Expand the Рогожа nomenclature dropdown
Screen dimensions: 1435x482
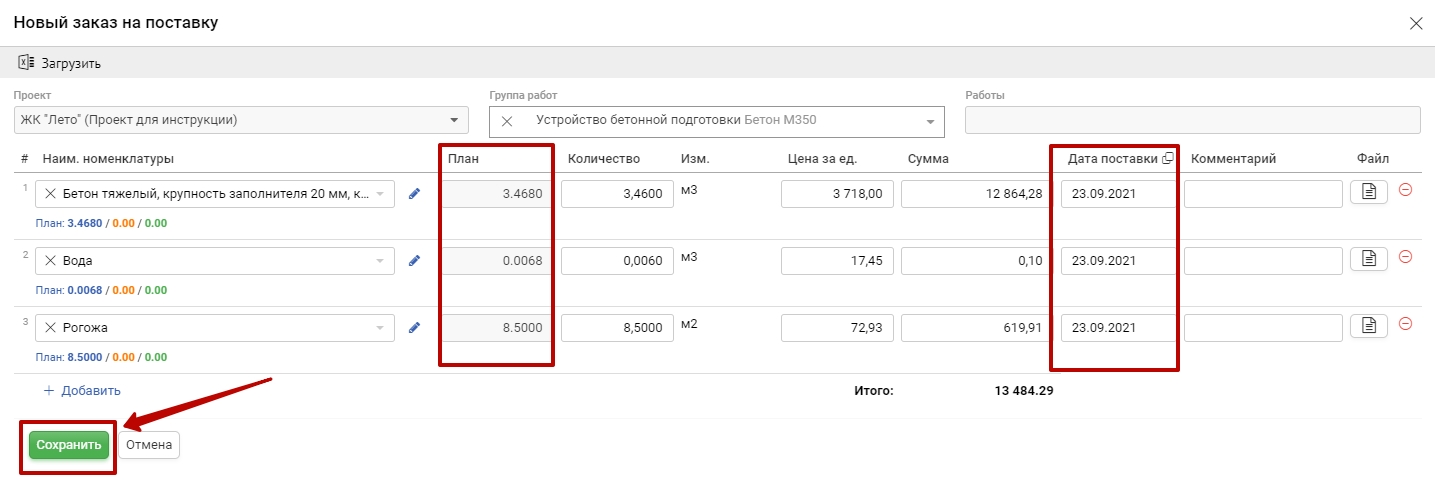pos(380,328)
